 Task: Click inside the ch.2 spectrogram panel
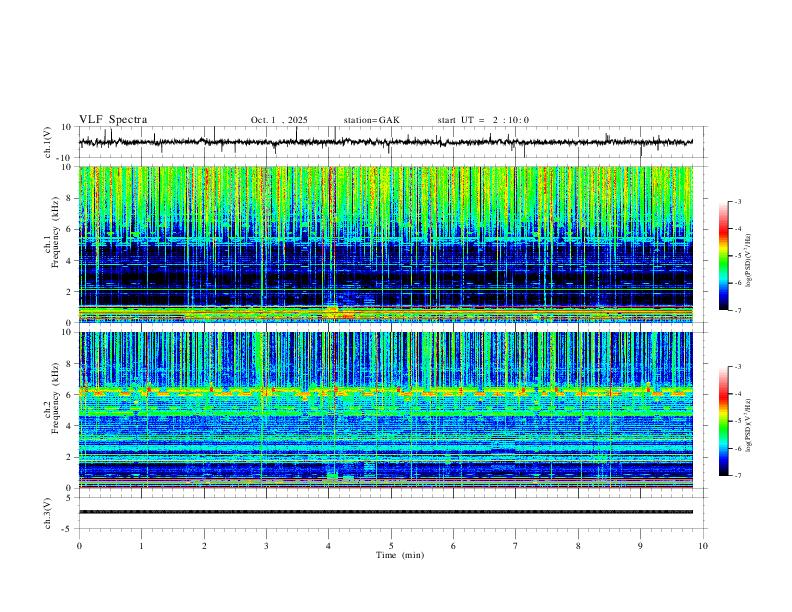point(385,410)
